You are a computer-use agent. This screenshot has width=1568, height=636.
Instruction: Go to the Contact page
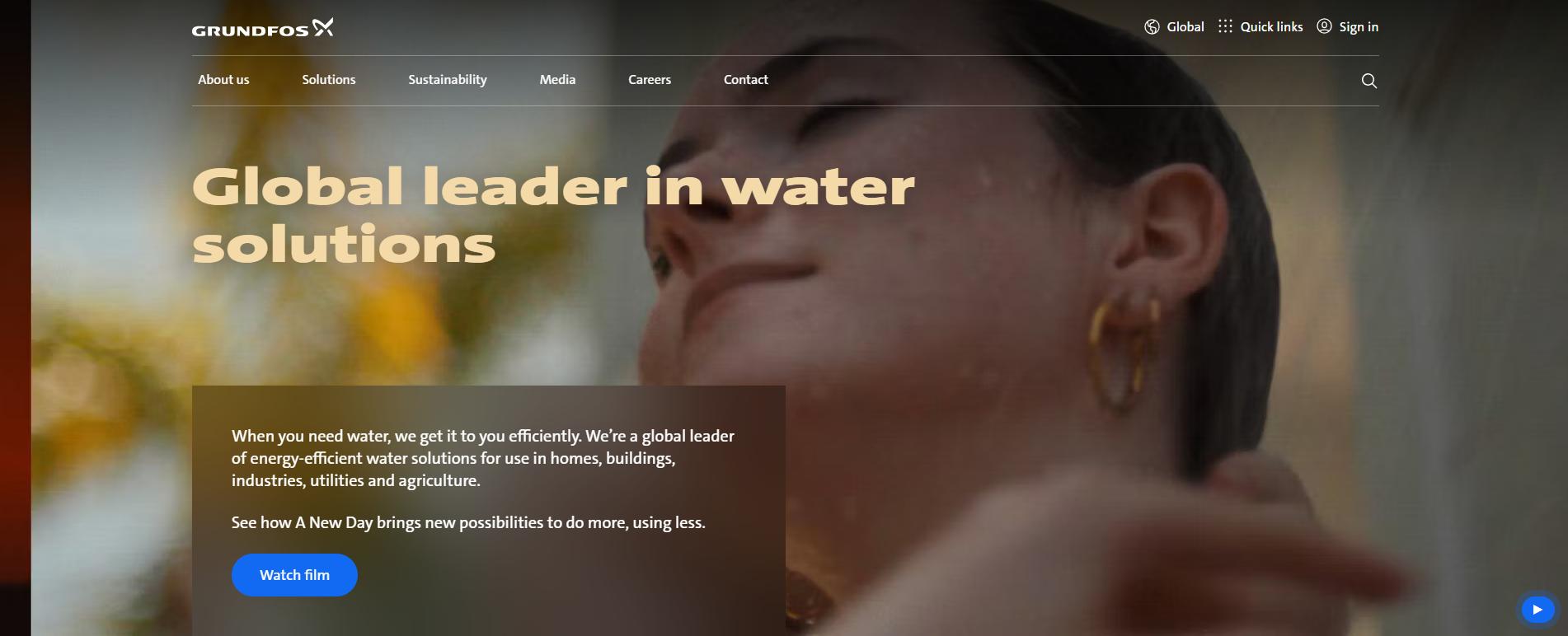pyautogui.click(x=746, y=80)
